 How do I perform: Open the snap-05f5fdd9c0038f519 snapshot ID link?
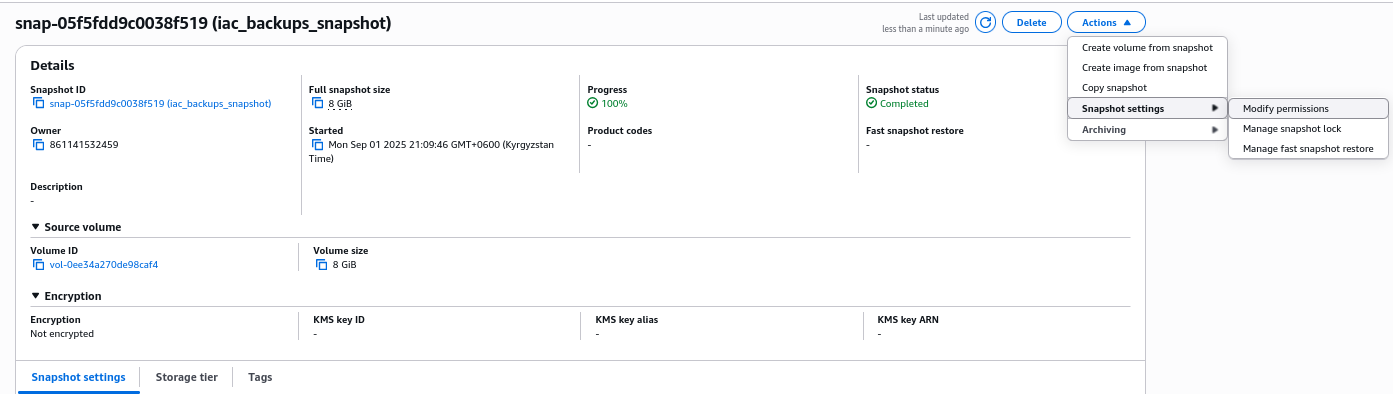(x=160, y=103)
